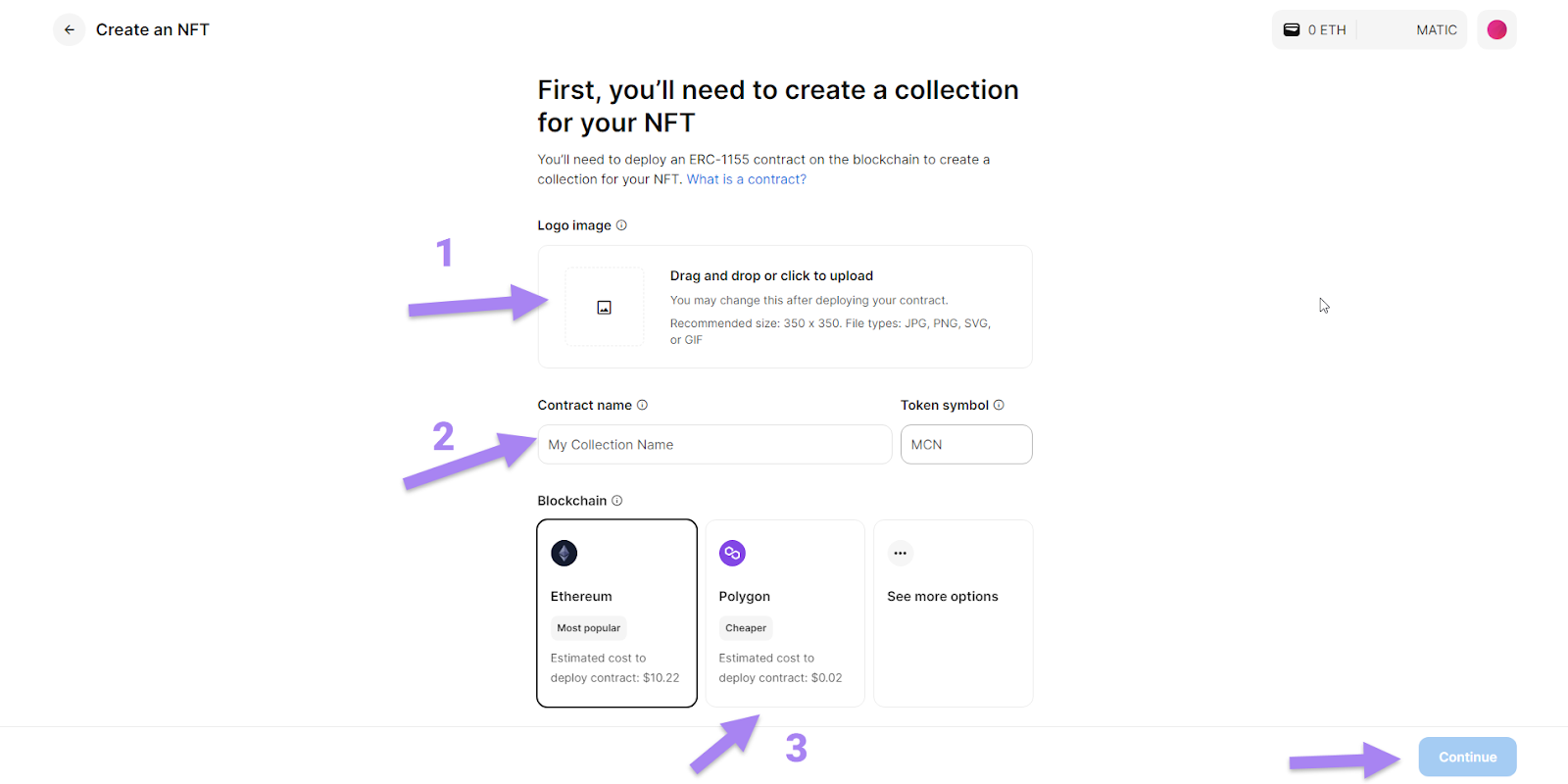Click the My Collection Name input field

(713, 444)
